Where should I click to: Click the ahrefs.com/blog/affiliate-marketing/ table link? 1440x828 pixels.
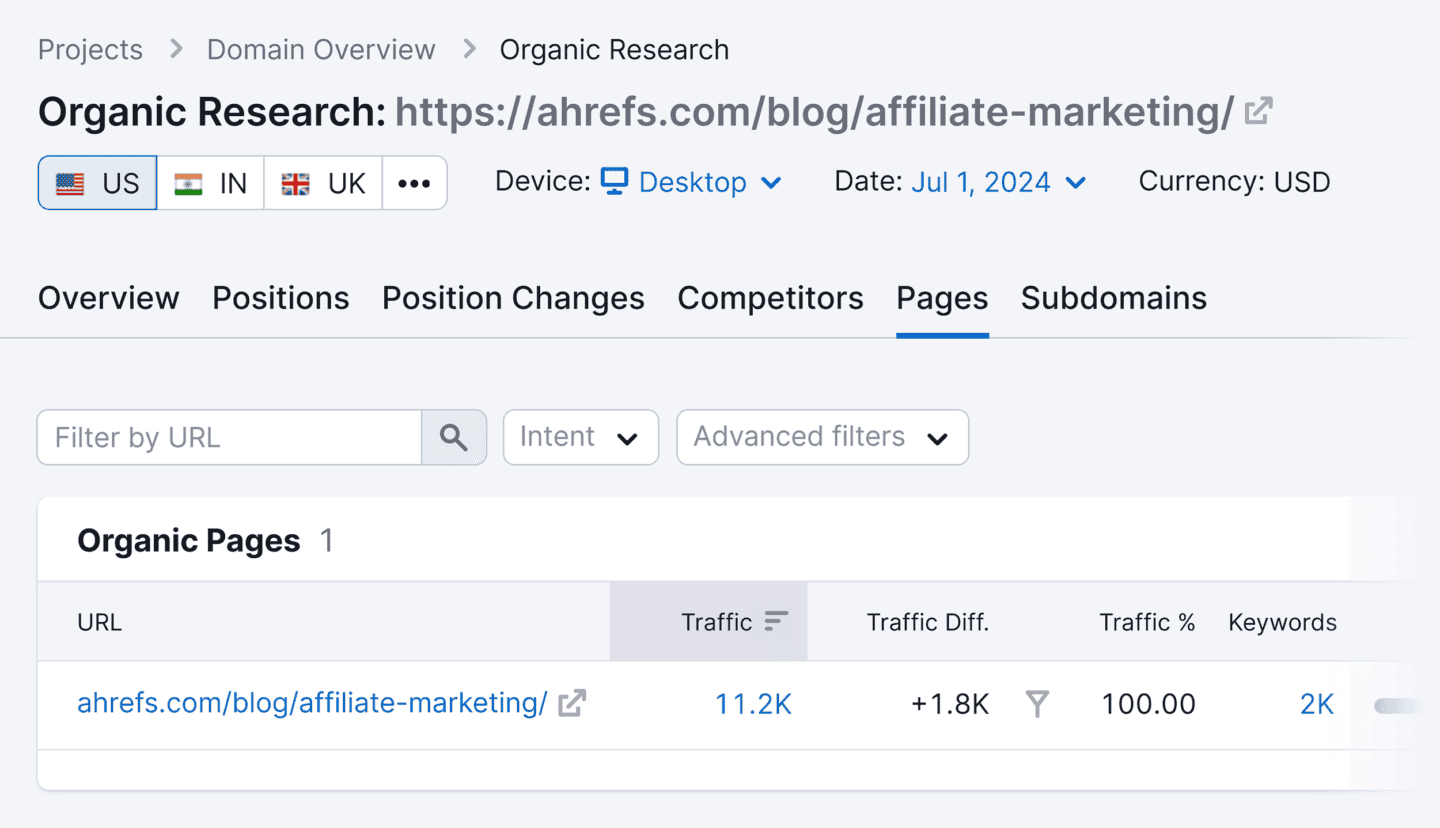click(312, 703)
